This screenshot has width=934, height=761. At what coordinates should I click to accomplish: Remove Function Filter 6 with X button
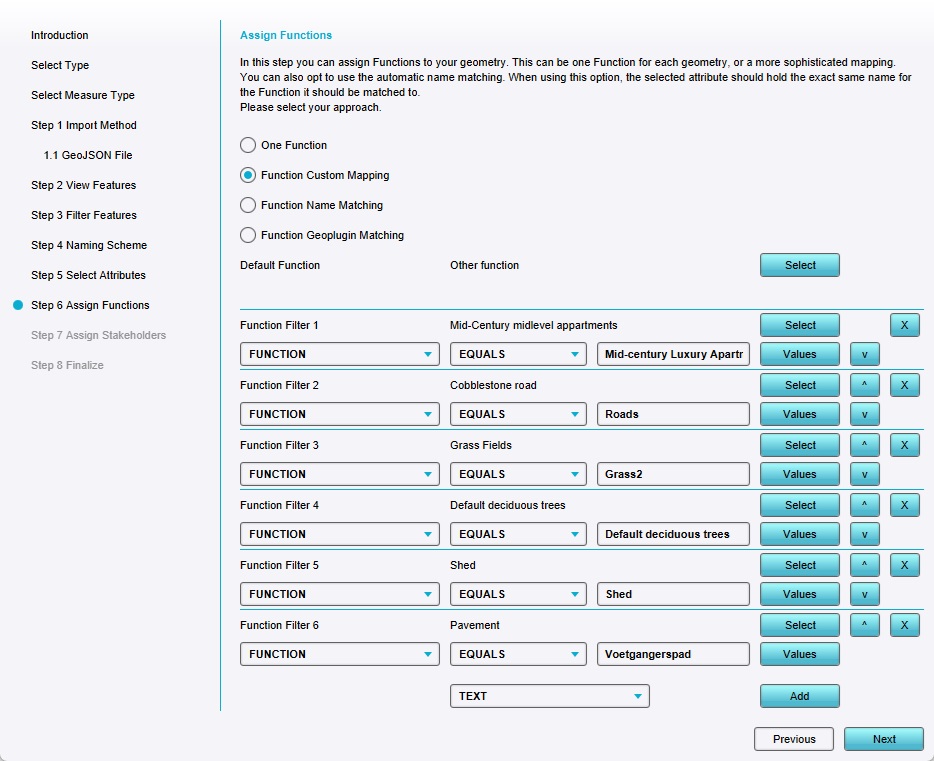(904, 625)
